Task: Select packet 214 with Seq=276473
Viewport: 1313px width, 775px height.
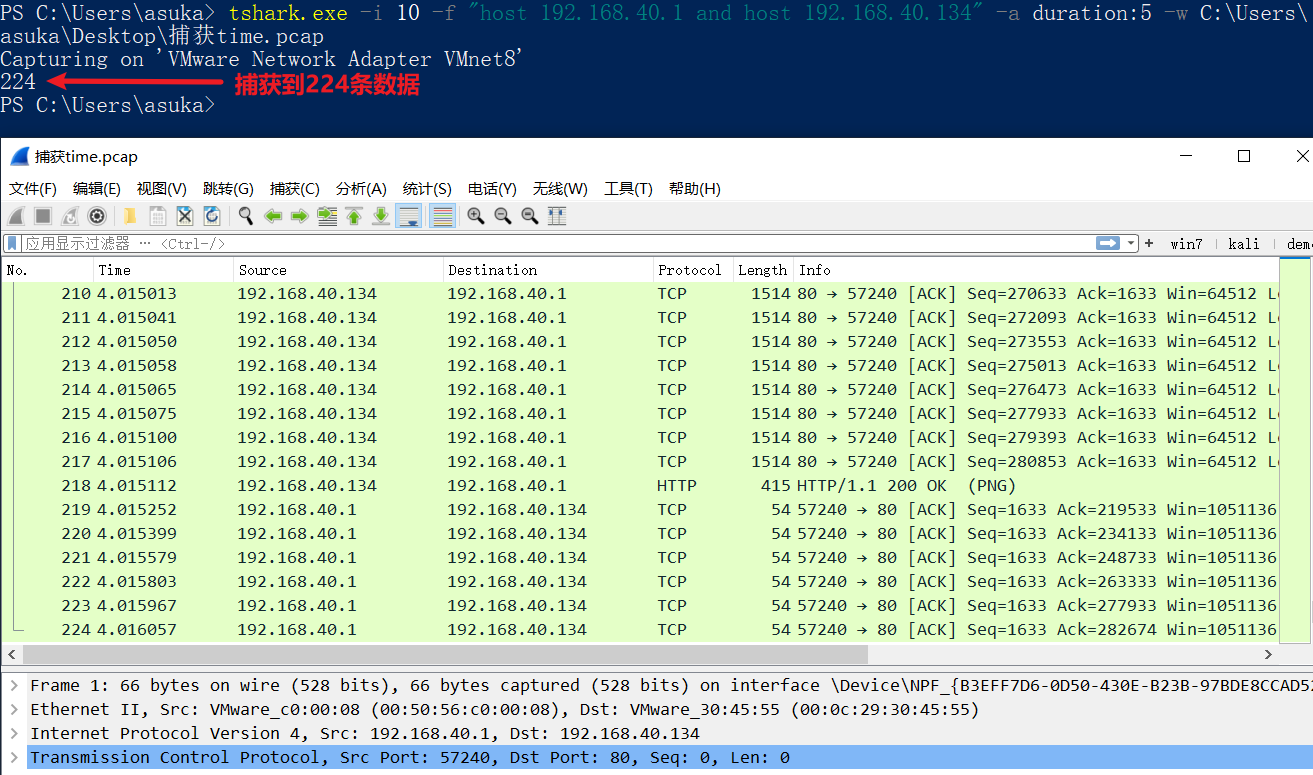Action: [x=640, y=390]
